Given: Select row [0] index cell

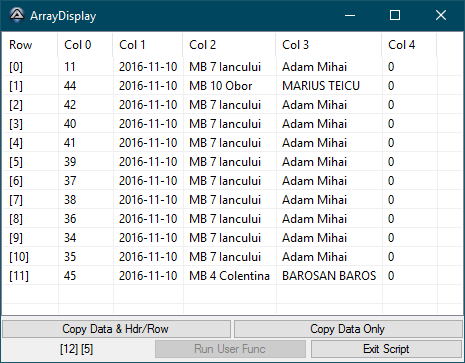Looking at the screenshot, I should (x=16, y=67).
